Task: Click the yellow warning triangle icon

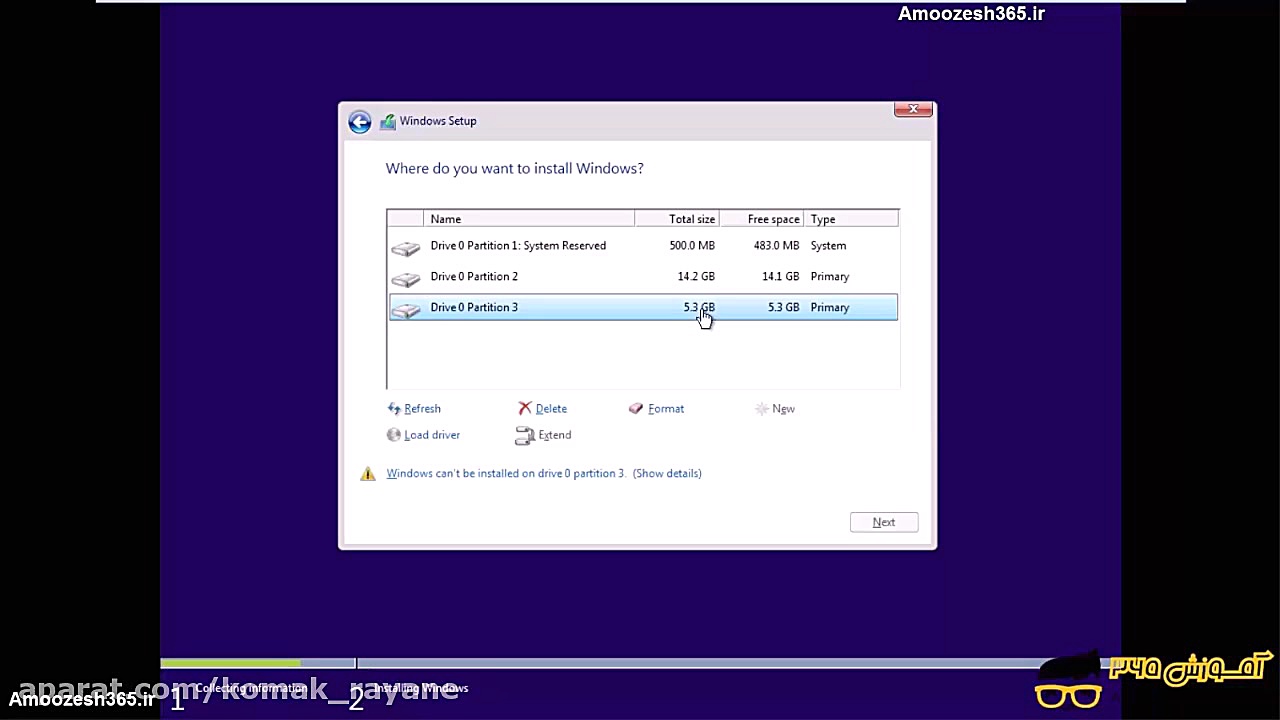Action: click(368, 474)
